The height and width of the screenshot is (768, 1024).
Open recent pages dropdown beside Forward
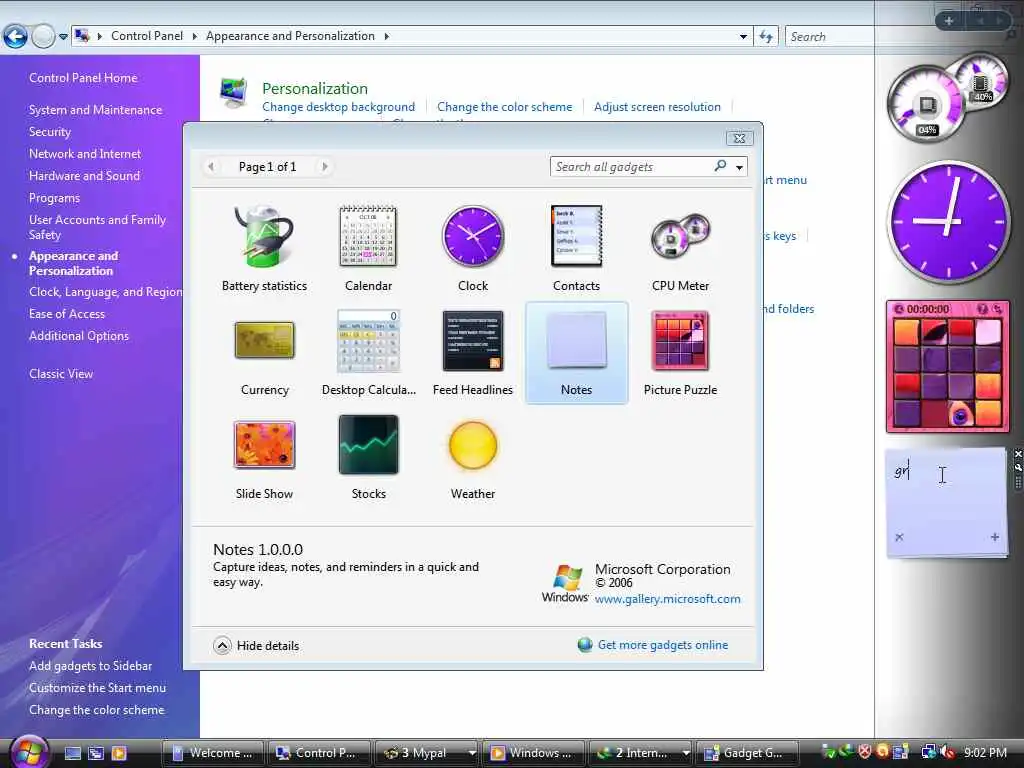pos(63,37)
